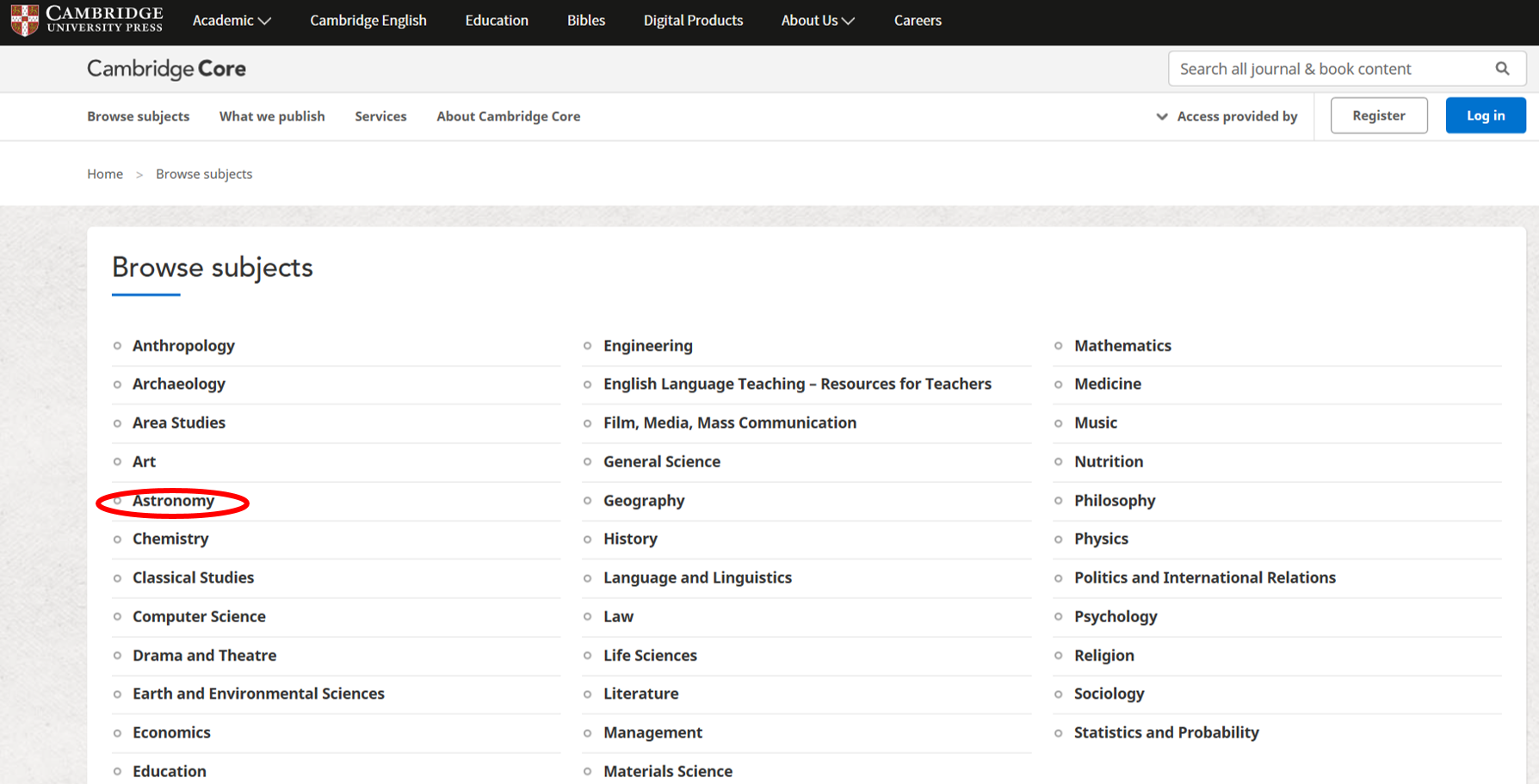Open the Literature subject
The width and height of the screenshot is (1539, 784).
640,694
